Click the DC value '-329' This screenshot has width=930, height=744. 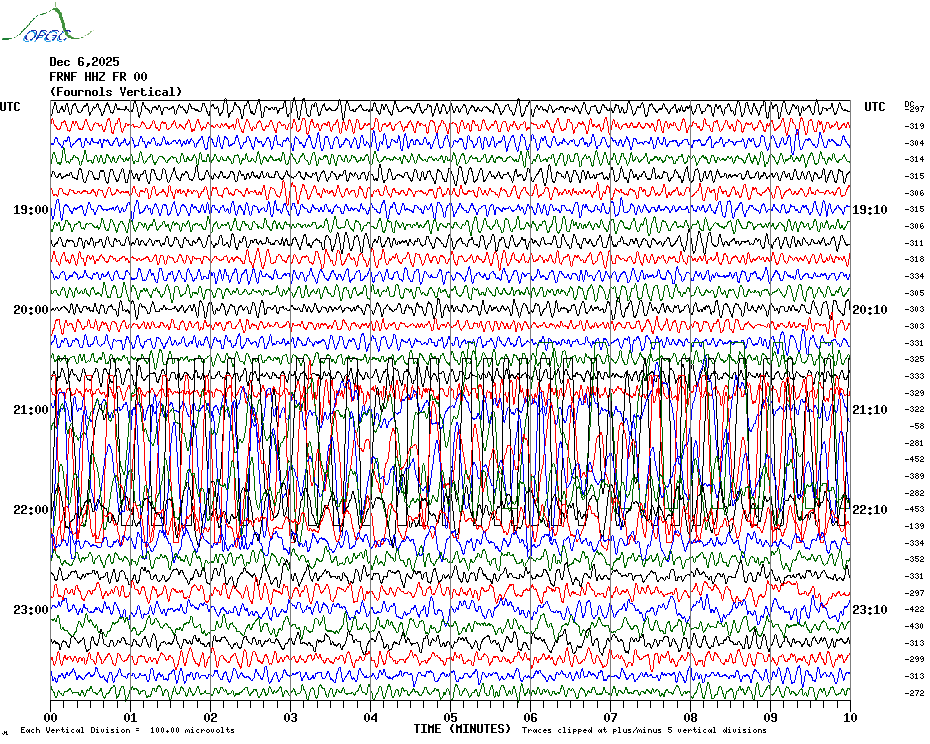click(915, 393)
